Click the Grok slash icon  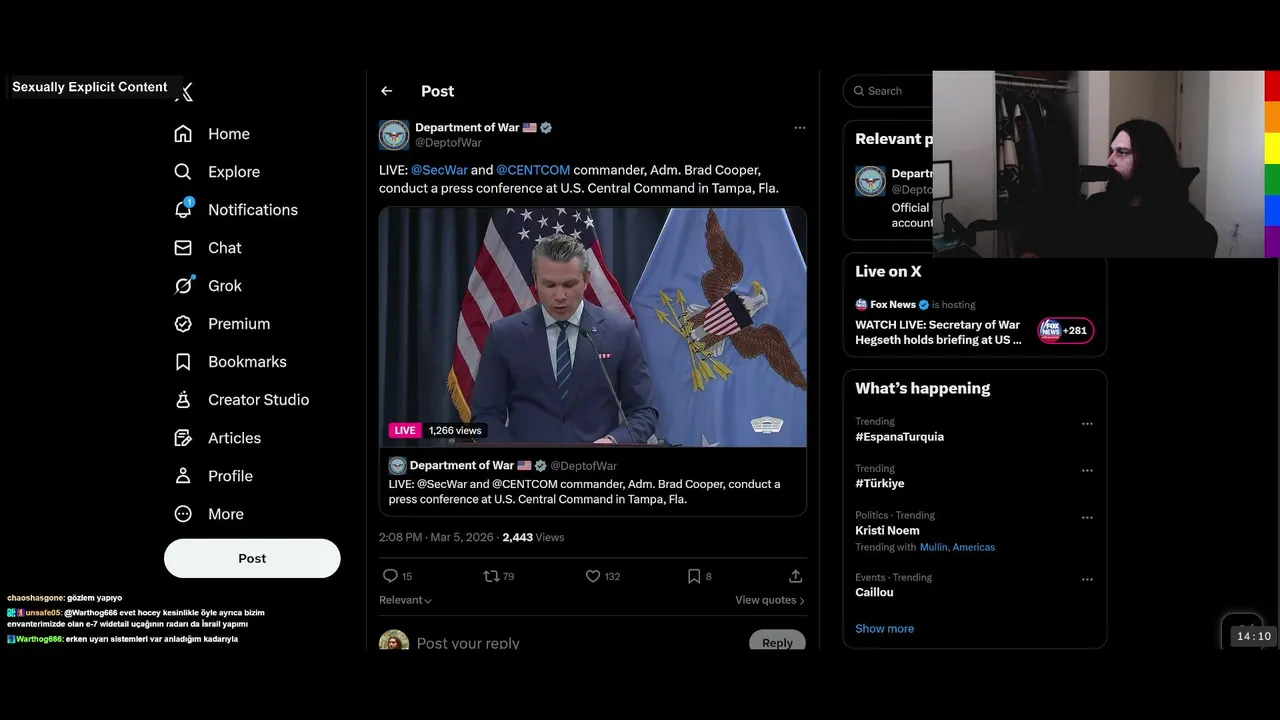(183, 286)
